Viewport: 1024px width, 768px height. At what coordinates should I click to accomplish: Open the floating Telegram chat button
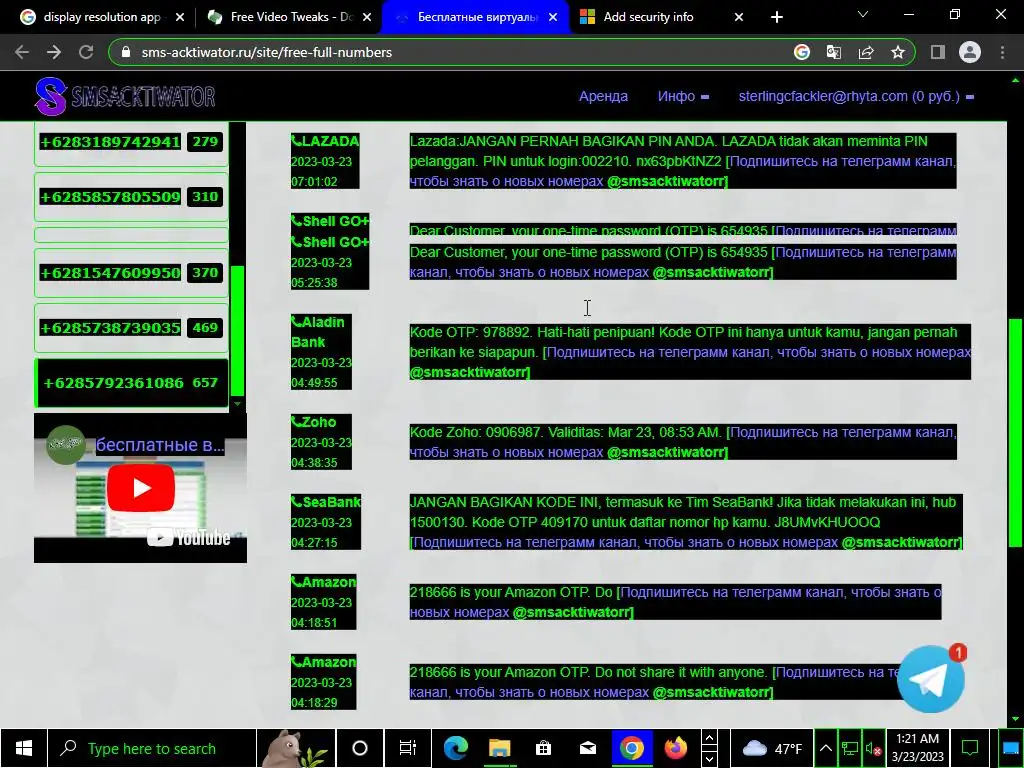pos(931,679)
